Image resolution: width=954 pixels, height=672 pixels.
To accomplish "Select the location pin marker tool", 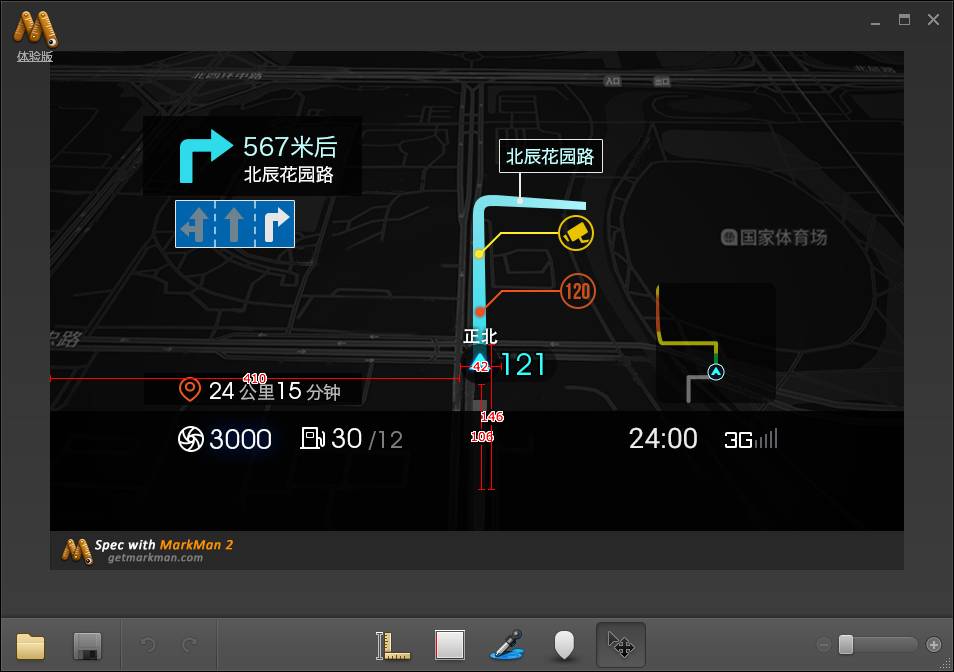I will [565, 645].
